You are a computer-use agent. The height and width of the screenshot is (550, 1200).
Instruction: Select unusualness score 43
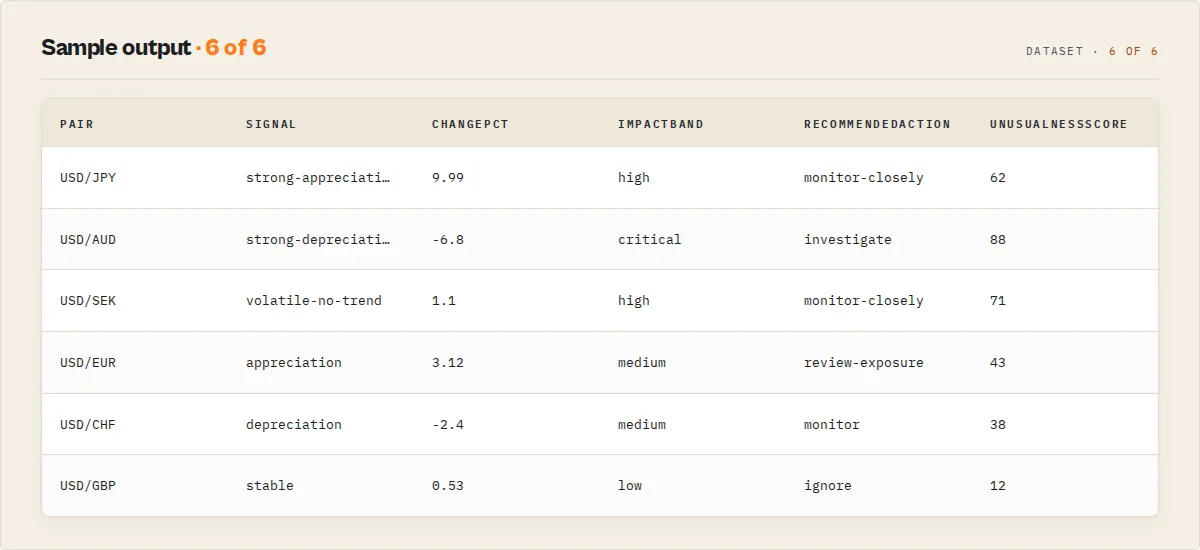[x=998, y=362]
